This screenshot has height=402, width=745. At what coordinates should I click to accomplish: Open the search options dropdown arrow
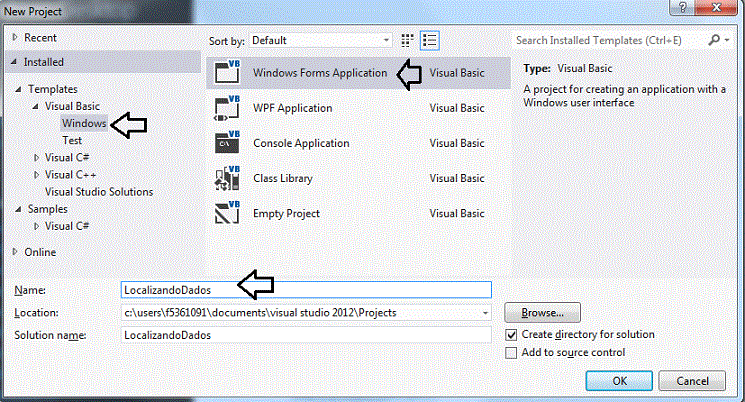click(727, 40)
